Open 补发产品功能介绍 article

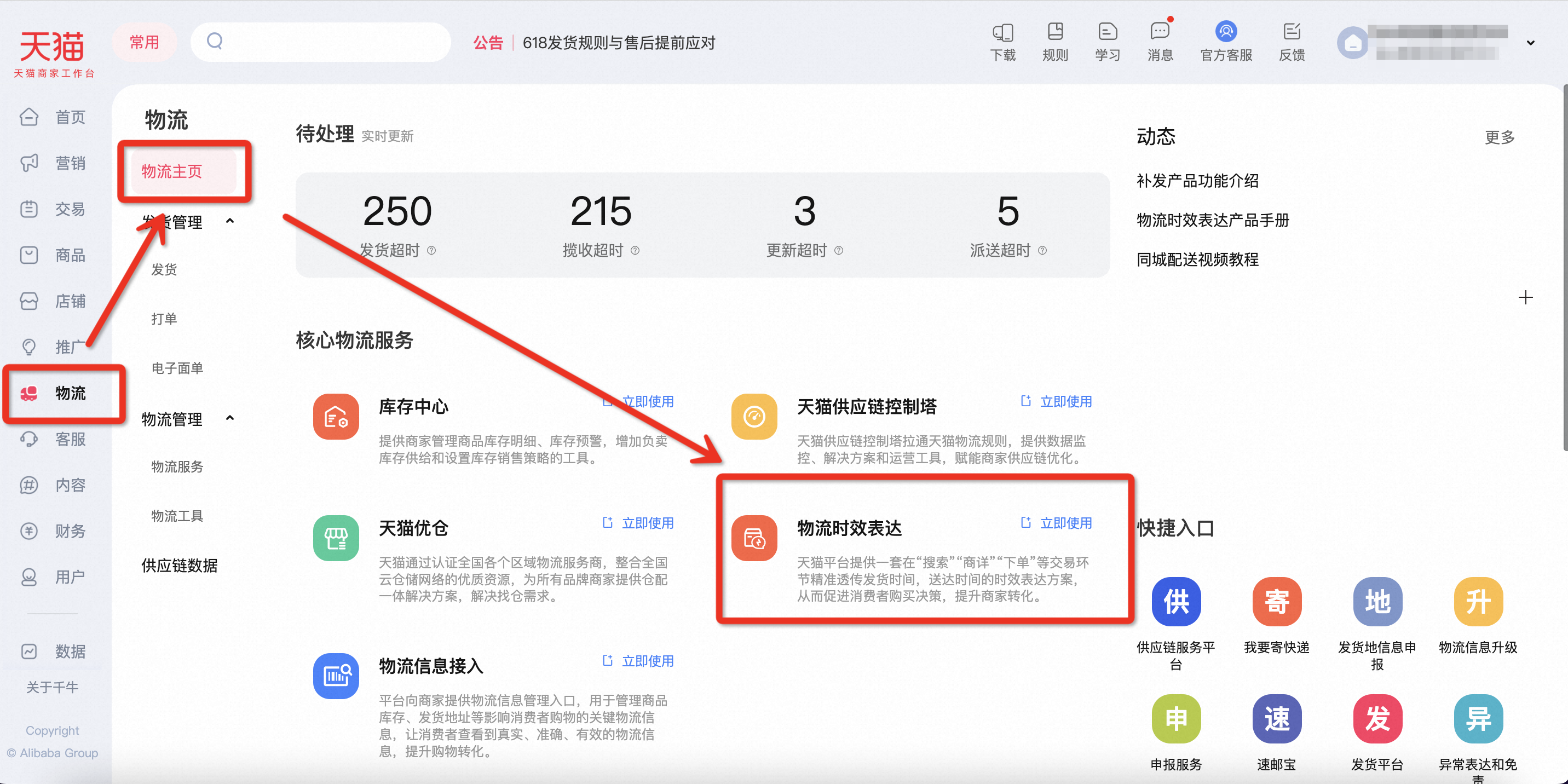tap(1197, 181)
